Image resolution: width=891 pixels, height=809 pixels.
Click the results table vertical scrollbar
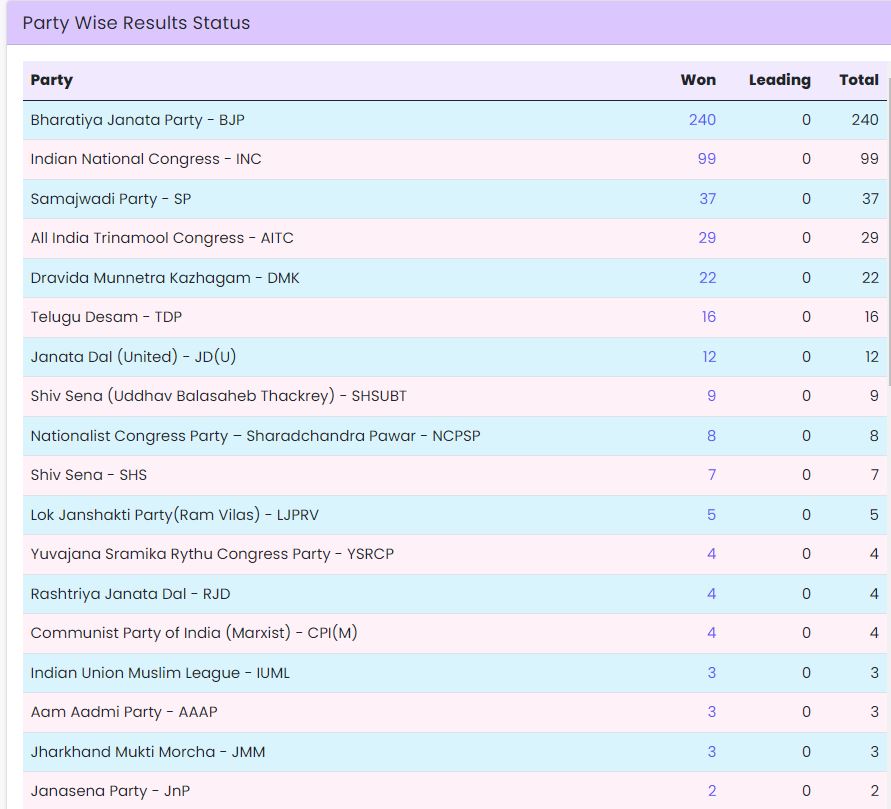click(x=887, y=230)
